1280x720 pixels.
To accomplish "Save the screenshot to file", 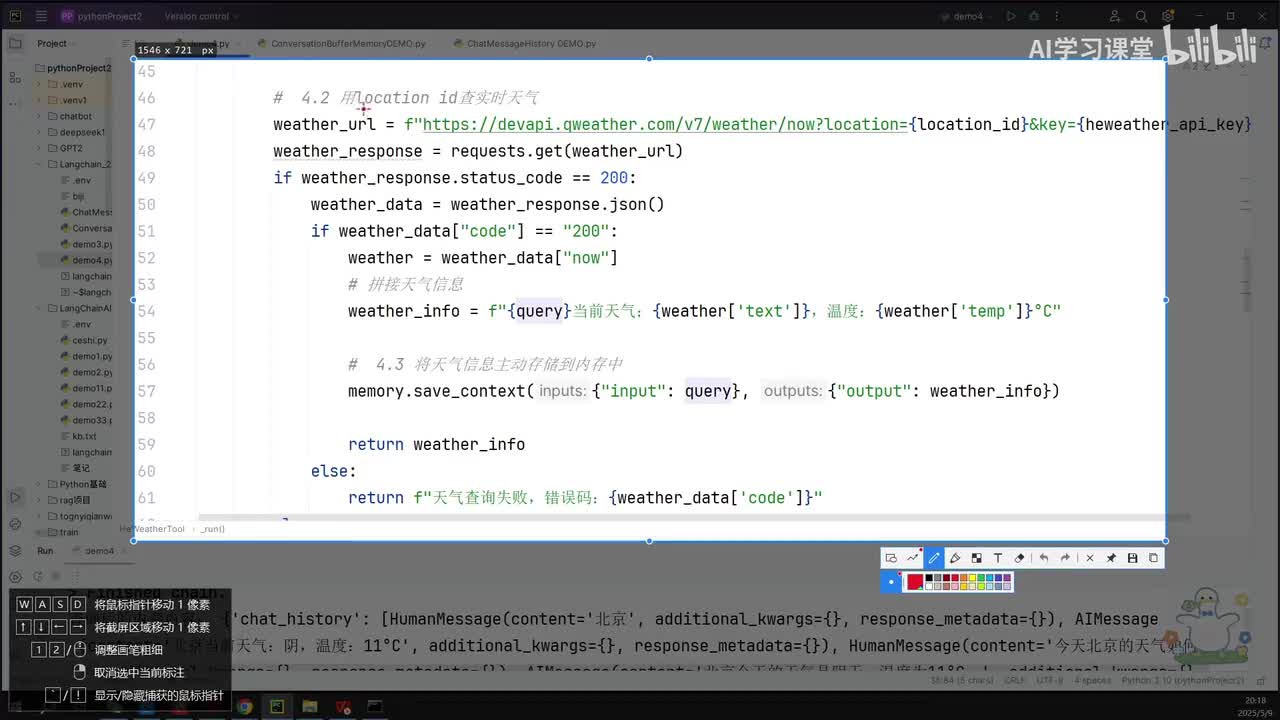I will click(x=1132, y=558).
